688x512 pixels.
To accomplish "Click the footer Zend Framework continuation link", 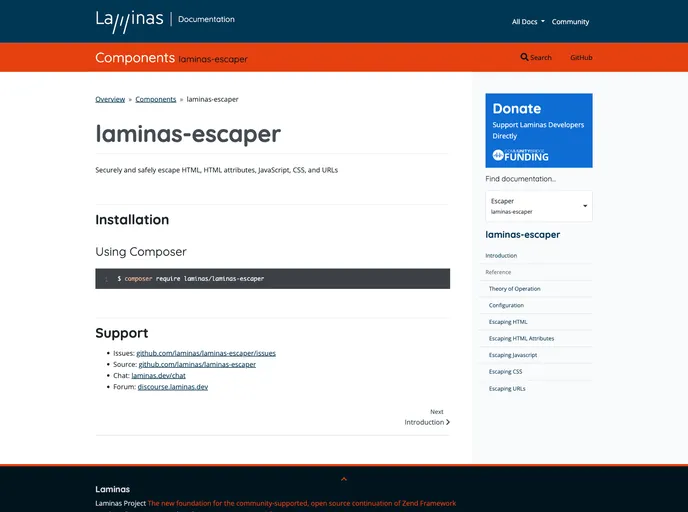I will coord(302,503).
